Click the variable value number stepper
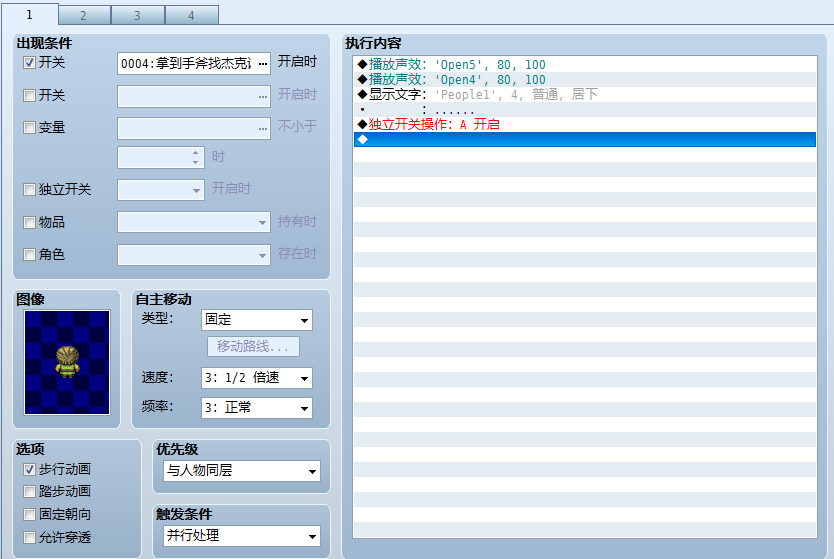 pos(196,157)
